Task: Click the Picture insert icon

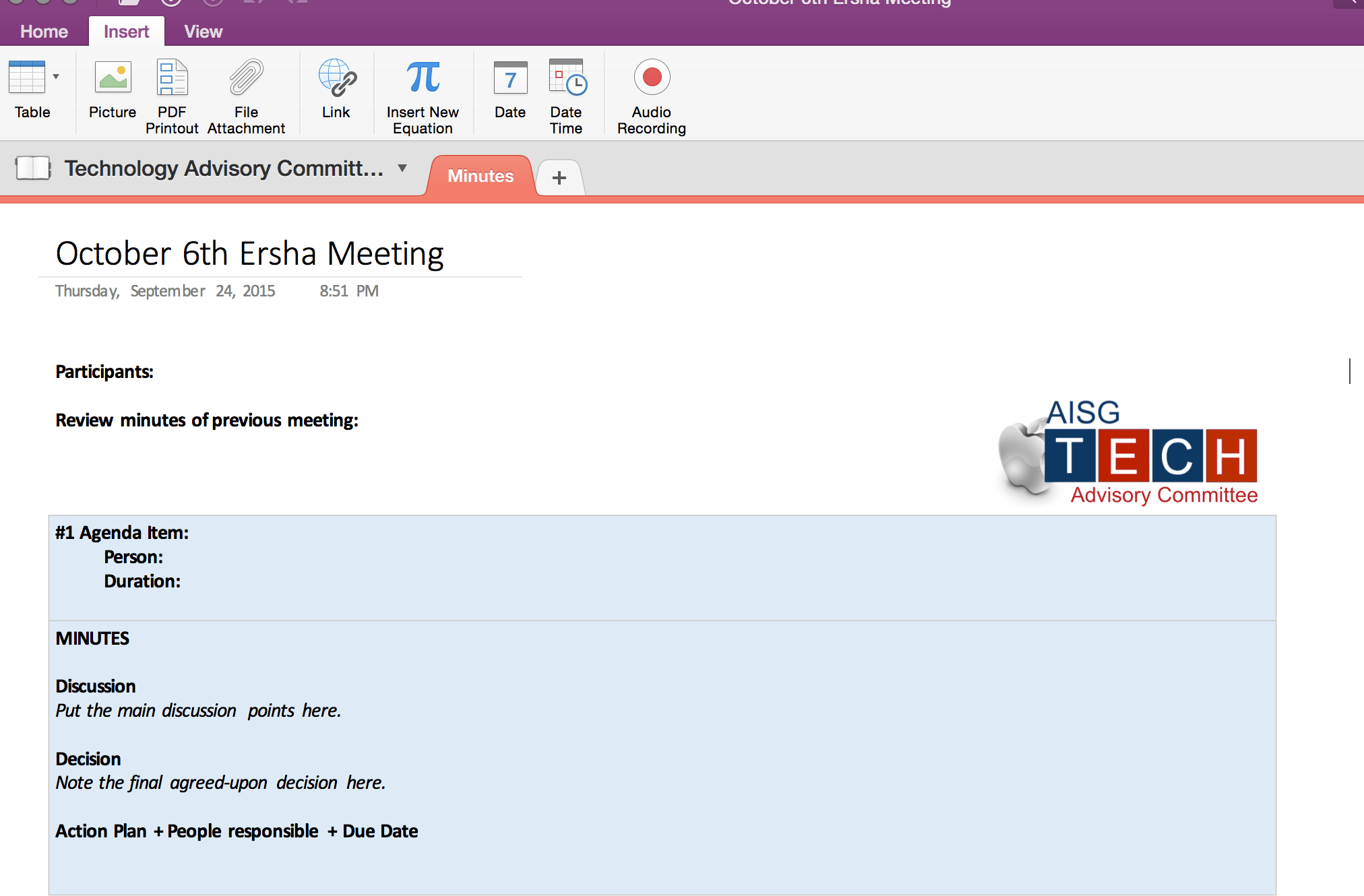Action: point(113,78)
